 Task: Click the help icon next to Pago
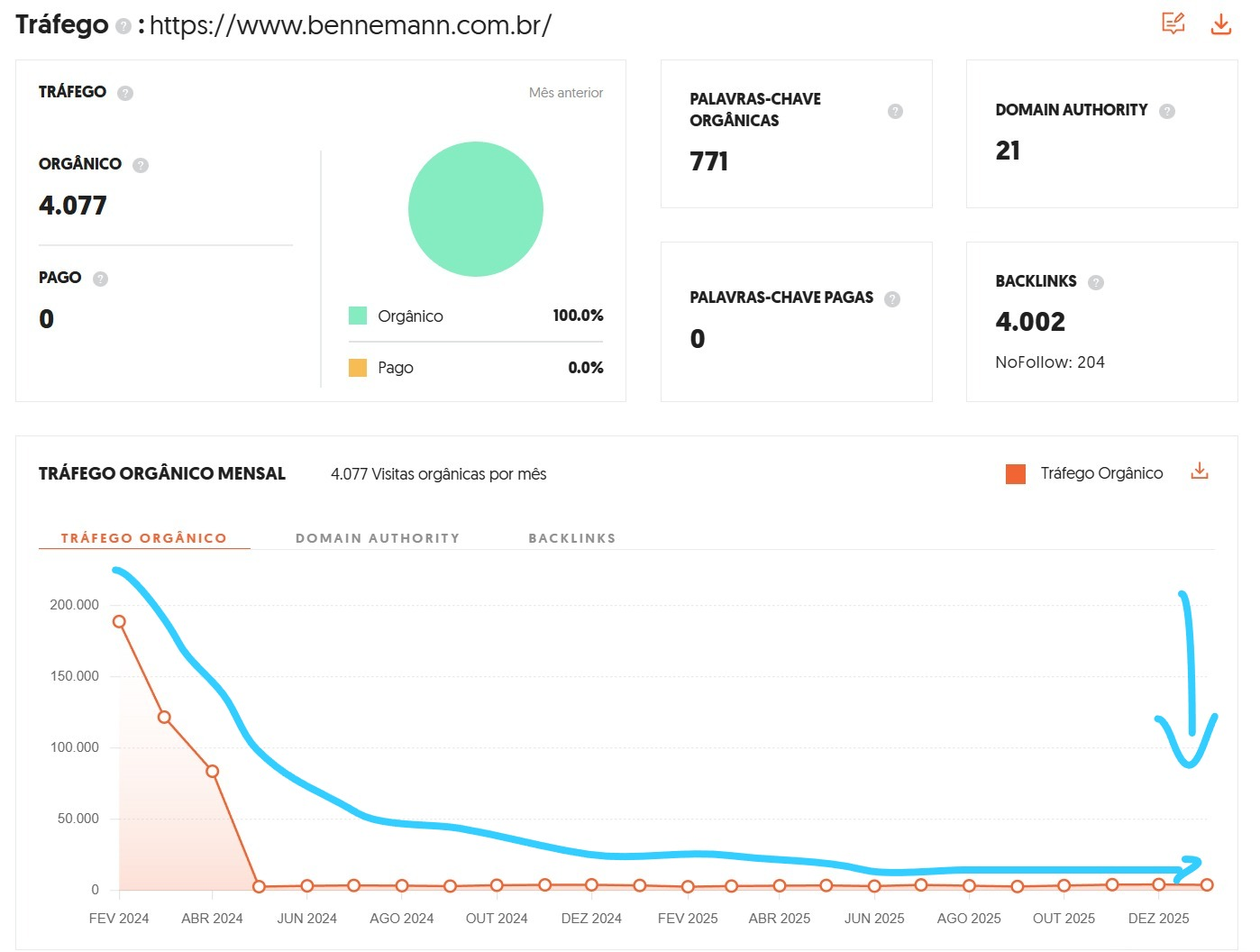pos(99,278)
